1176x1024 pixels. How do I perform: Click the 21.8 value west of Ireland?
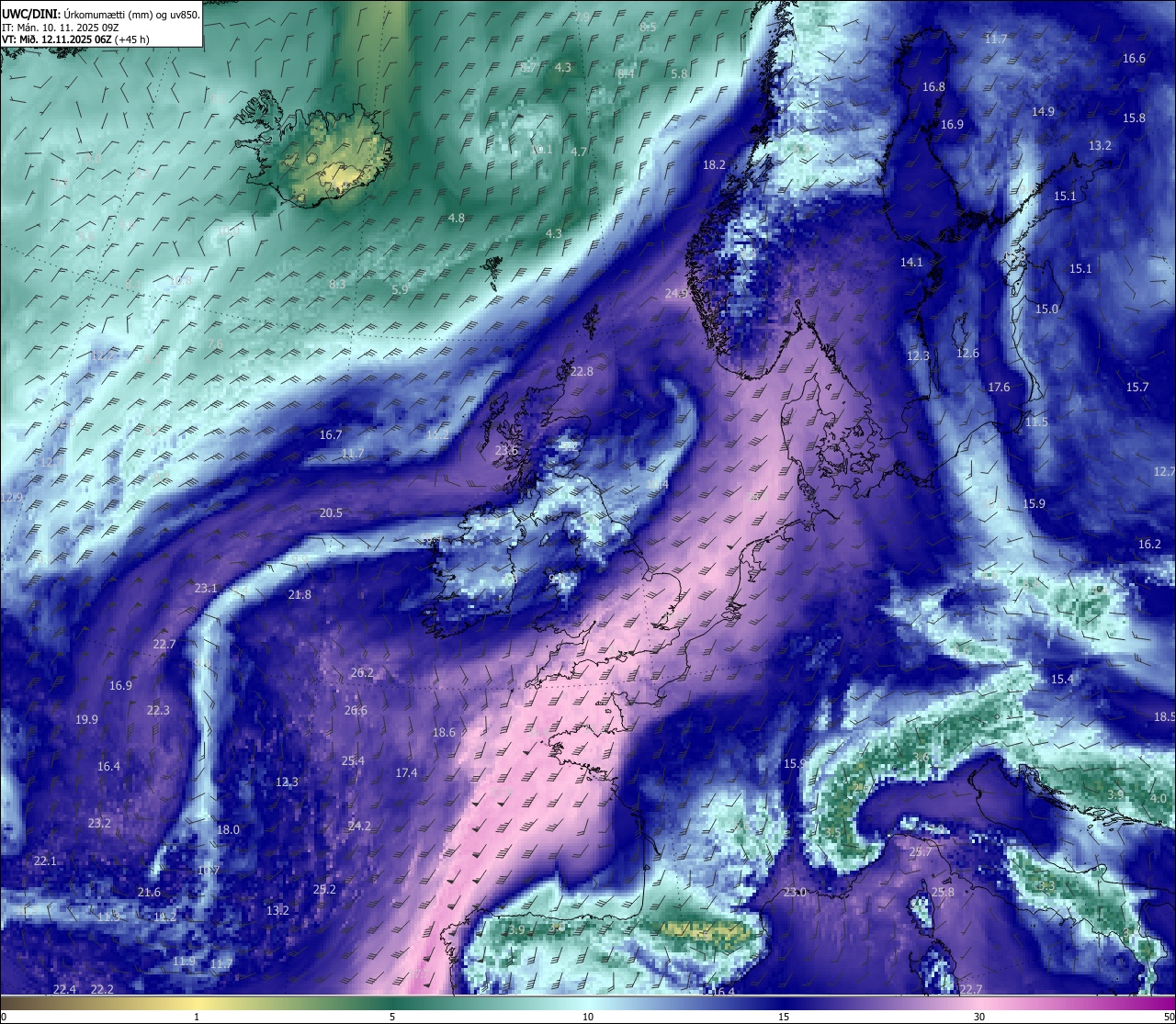300,594
